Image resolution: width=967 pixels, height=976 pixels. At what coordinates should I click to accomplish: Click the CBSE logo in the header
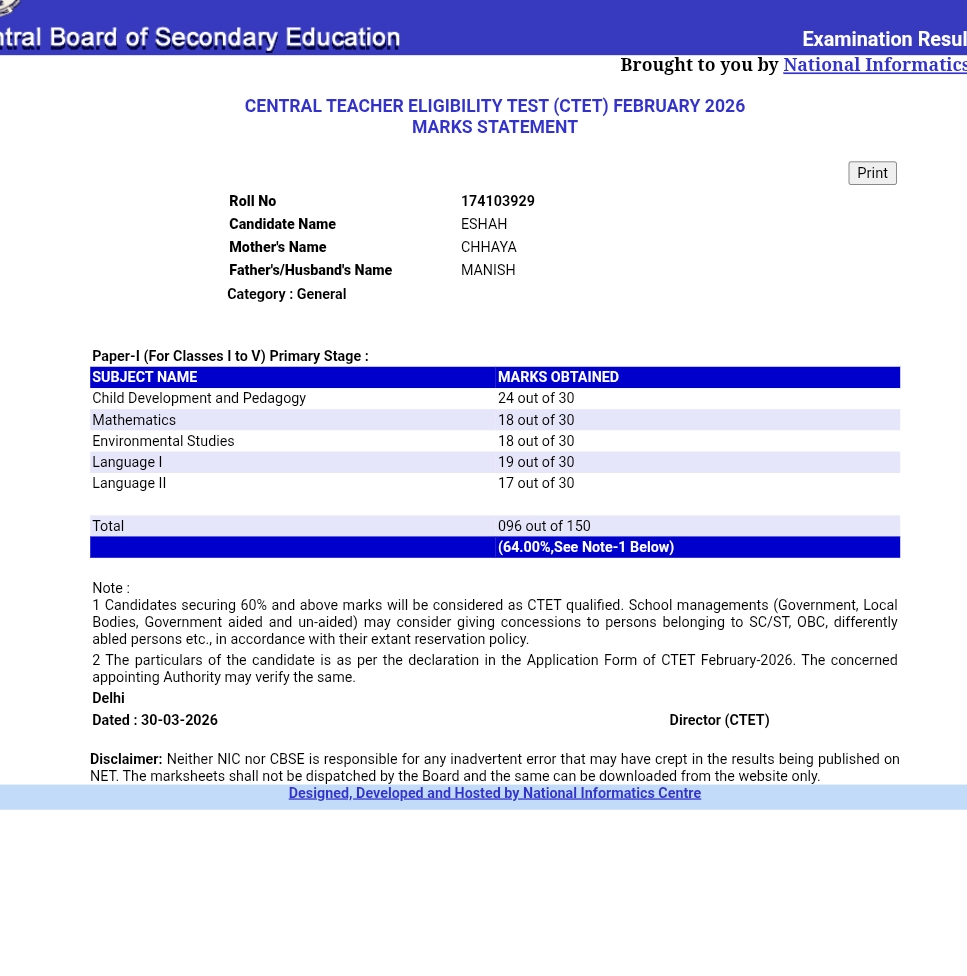point(8,7)
